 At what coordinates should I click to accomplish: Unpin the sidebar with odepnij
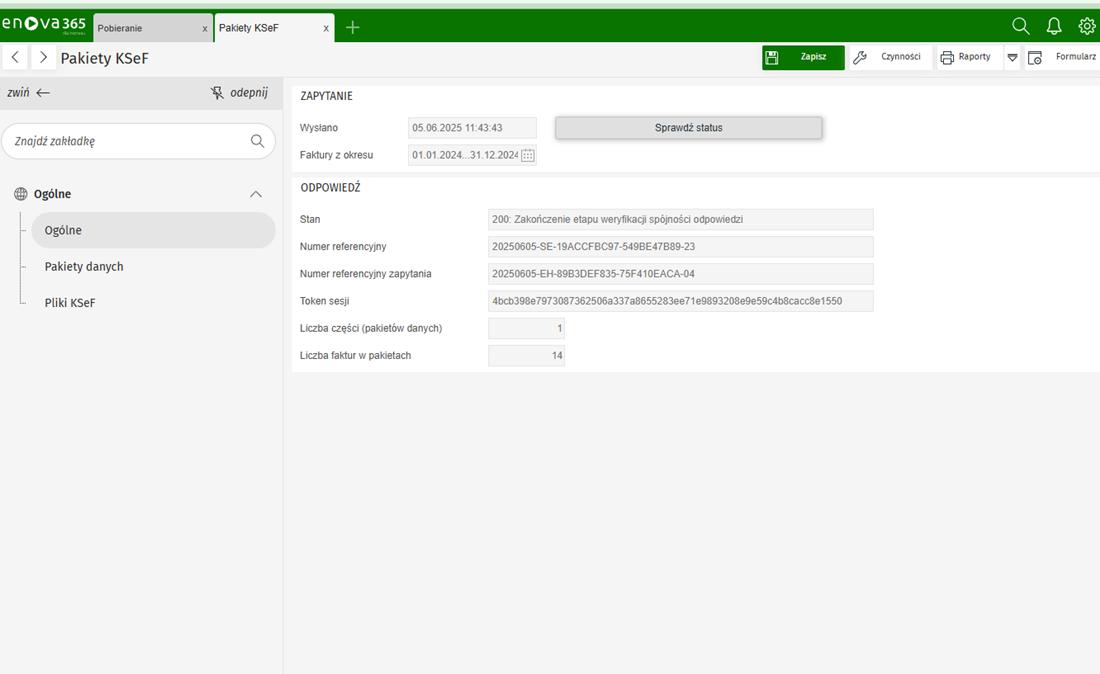point(239,93)
